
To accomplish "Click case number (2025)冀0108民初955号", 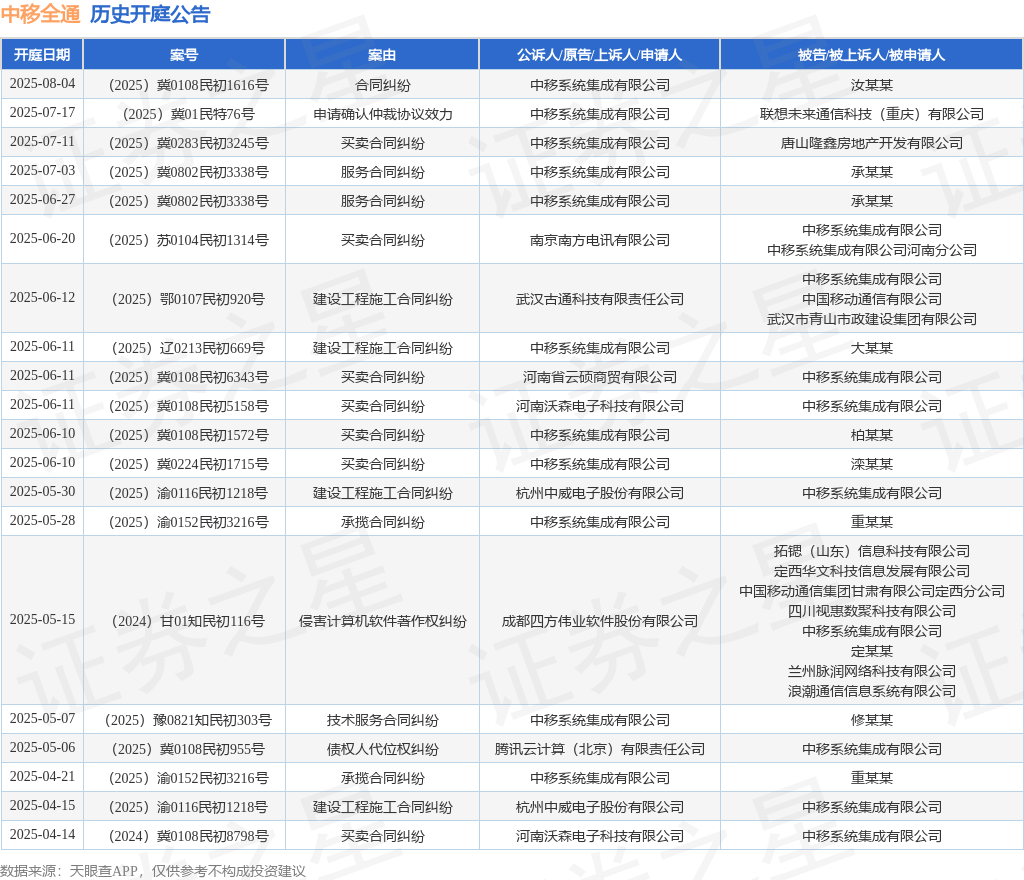I will coord(188,749).
